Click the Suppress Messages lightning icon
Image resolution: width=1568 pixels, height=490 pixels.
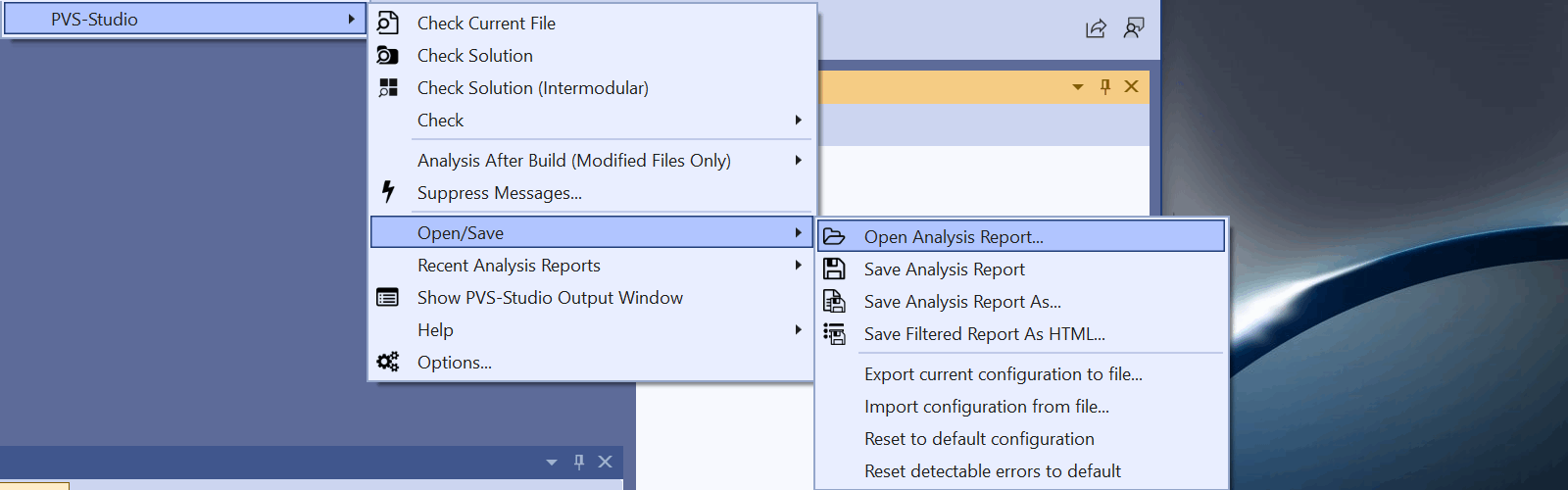pos(388,191)
